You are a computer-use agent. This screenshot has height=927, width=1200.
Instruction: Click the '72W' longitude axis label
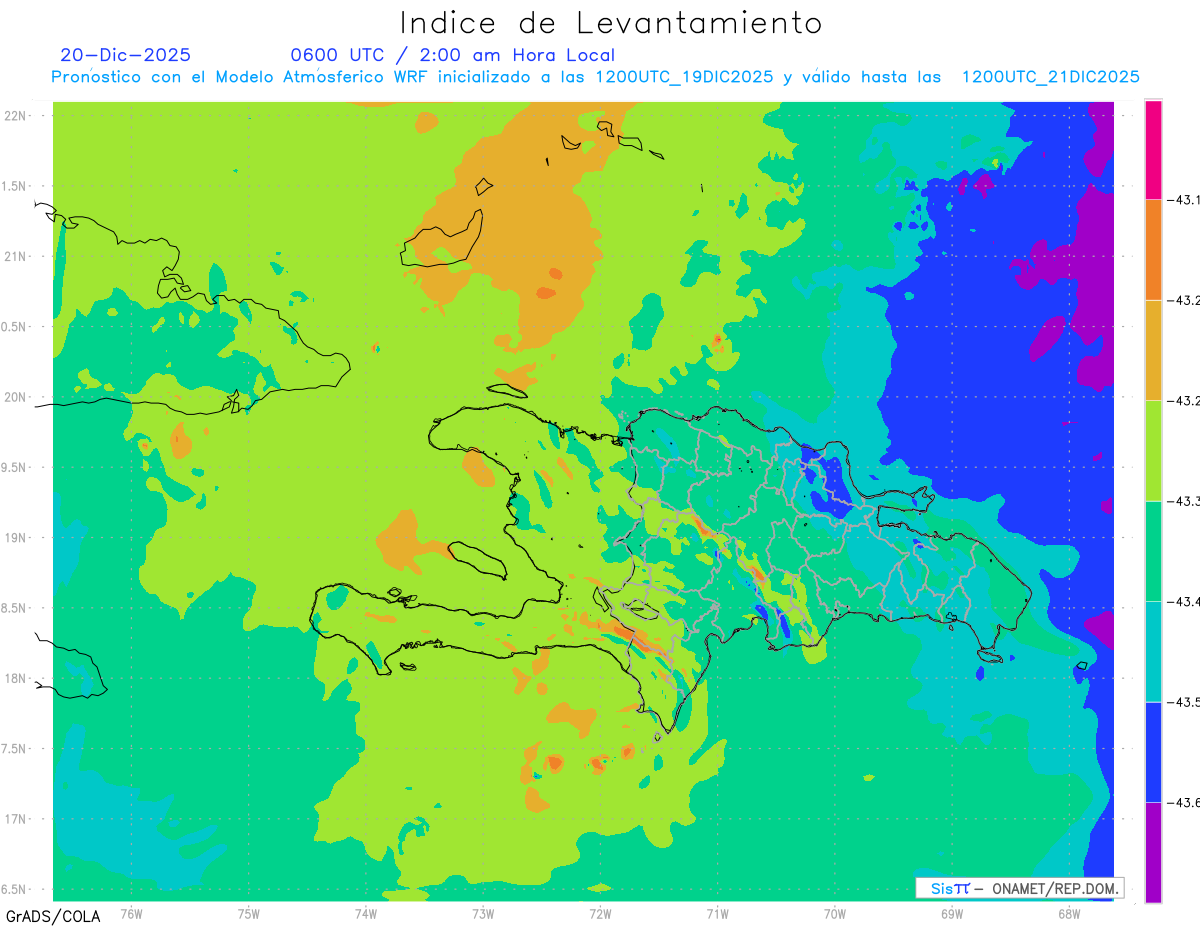point(600,913)
